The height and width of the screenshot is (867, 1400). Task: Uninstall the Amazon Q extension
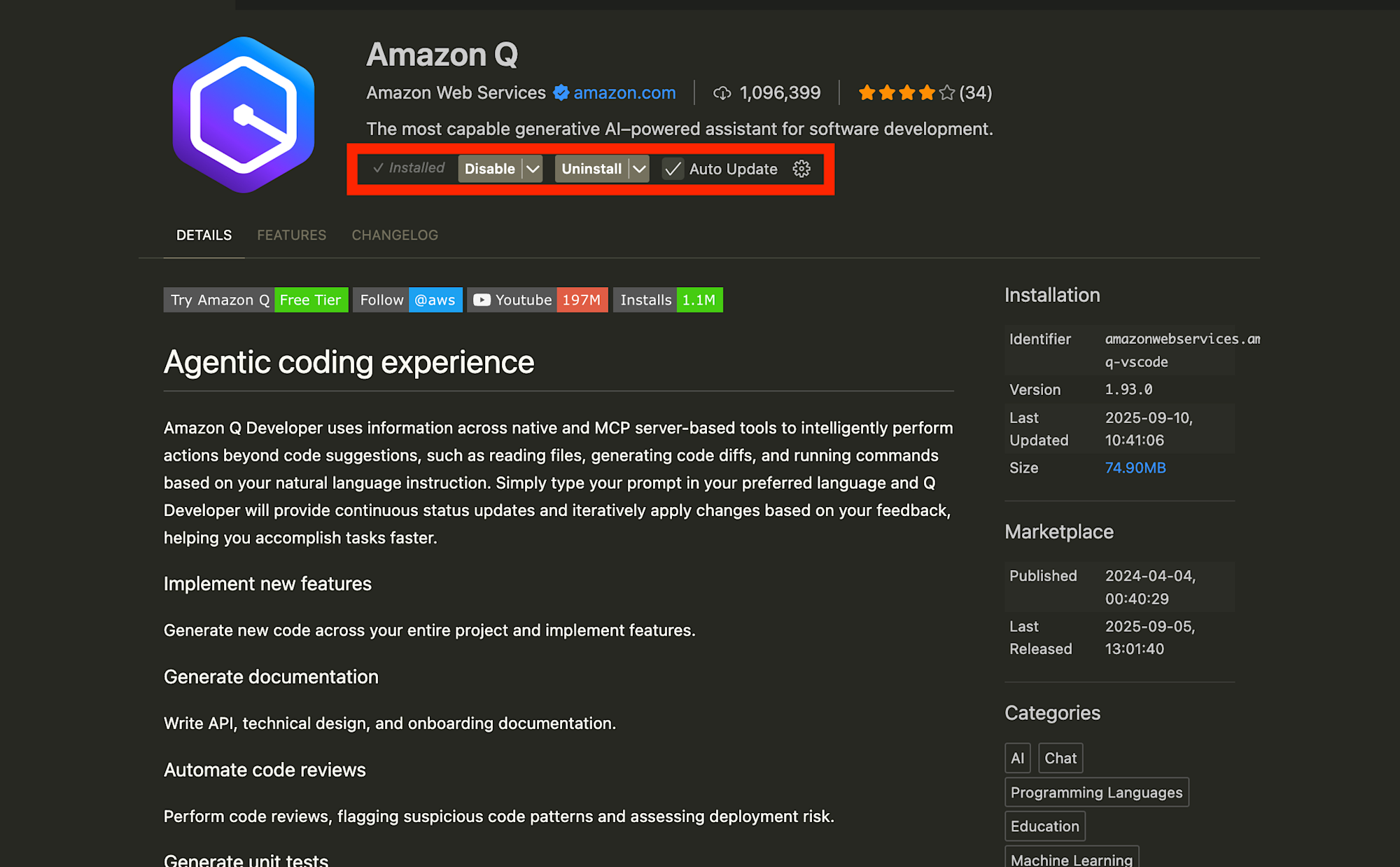pyautogui.click(x=591, y=169)
